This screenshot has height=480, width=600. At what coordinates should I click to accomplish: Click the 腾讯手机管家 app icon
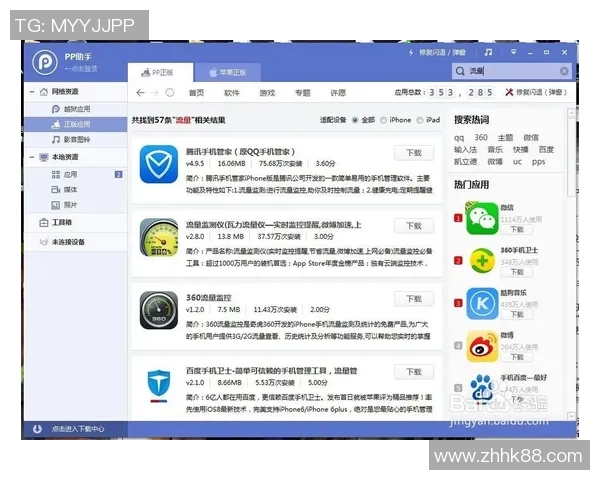(x=159, y=164)
